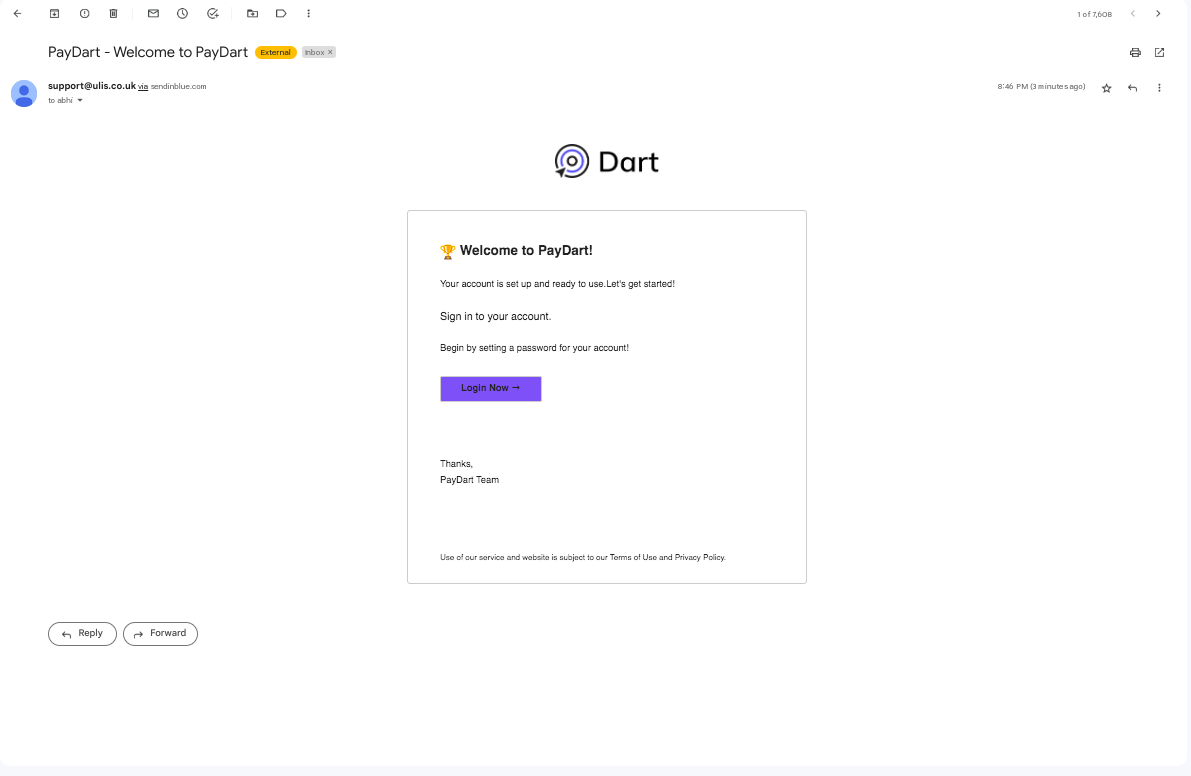Click the 'PayDart Team' signature text

[469, 480]
